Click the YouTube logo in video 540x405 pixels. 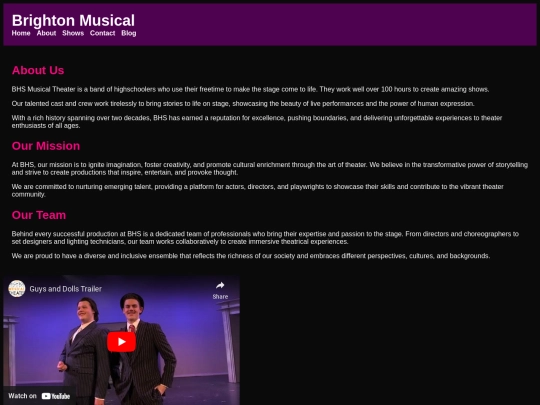(x=56, y=396)
